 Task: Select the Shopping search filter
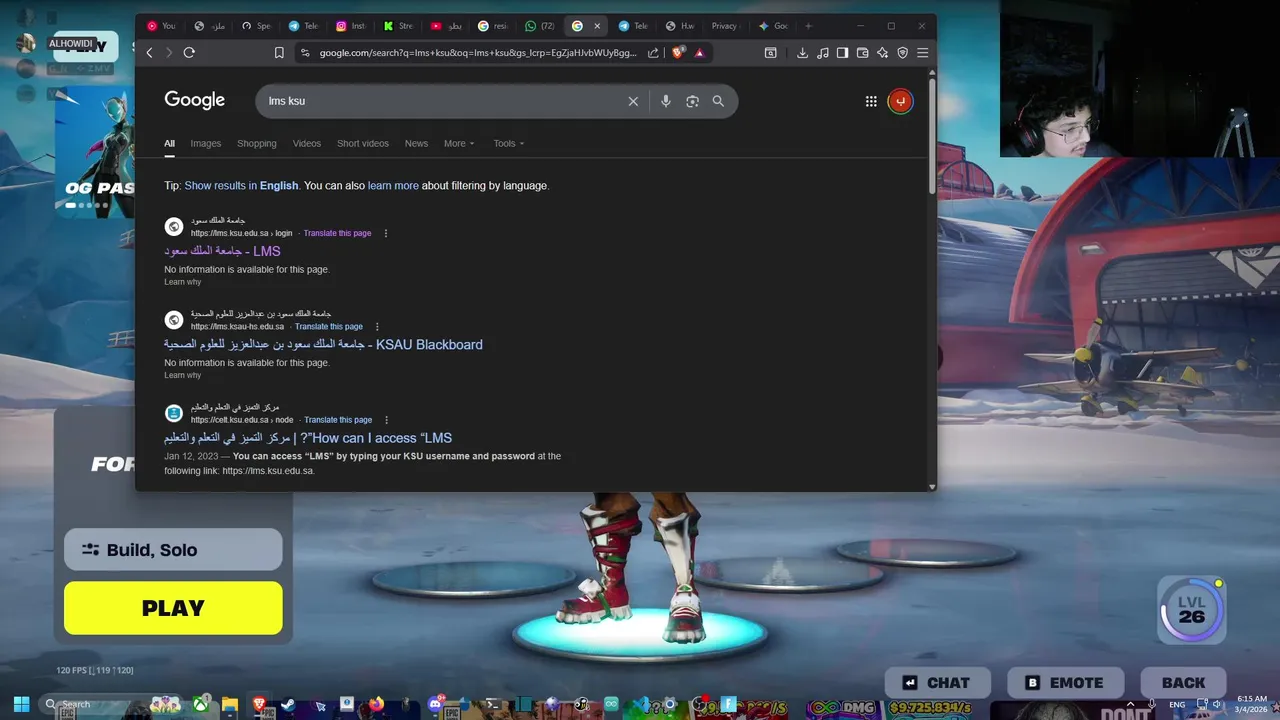pos(257,143)
